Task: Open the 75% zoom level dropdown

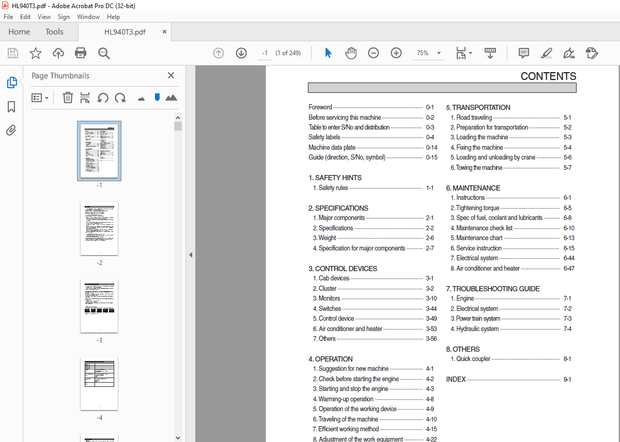Action: (429, 53)
